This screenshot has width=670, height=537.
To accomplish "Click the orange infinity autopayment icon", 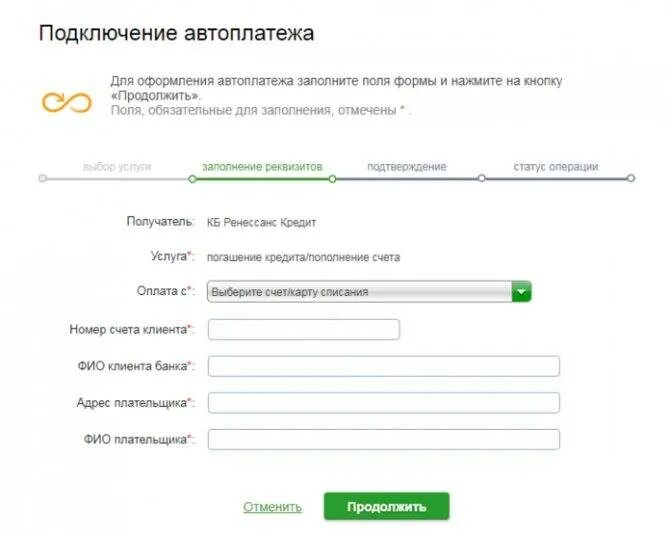I will click(67, 103).
